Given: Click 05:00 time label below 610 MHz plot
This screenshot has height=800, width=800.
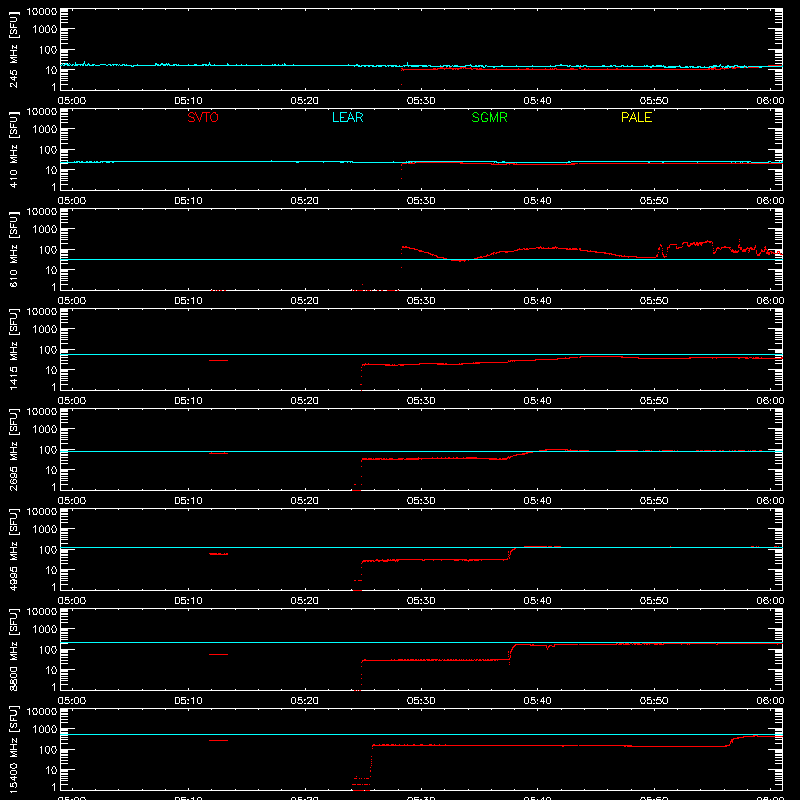Looking at the screenshot, I should pyautogui.click(x=72, y=301).
